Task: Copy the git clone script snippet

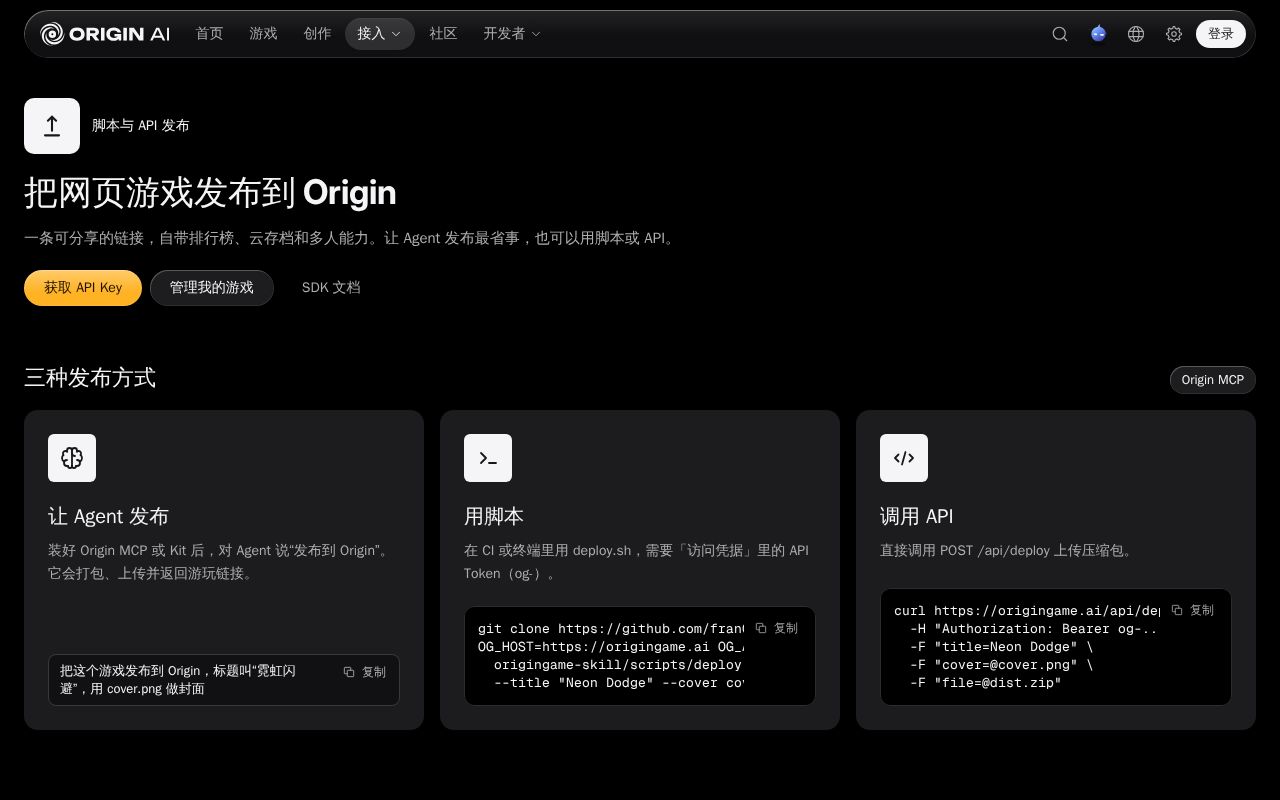Action: click(777, 628)
